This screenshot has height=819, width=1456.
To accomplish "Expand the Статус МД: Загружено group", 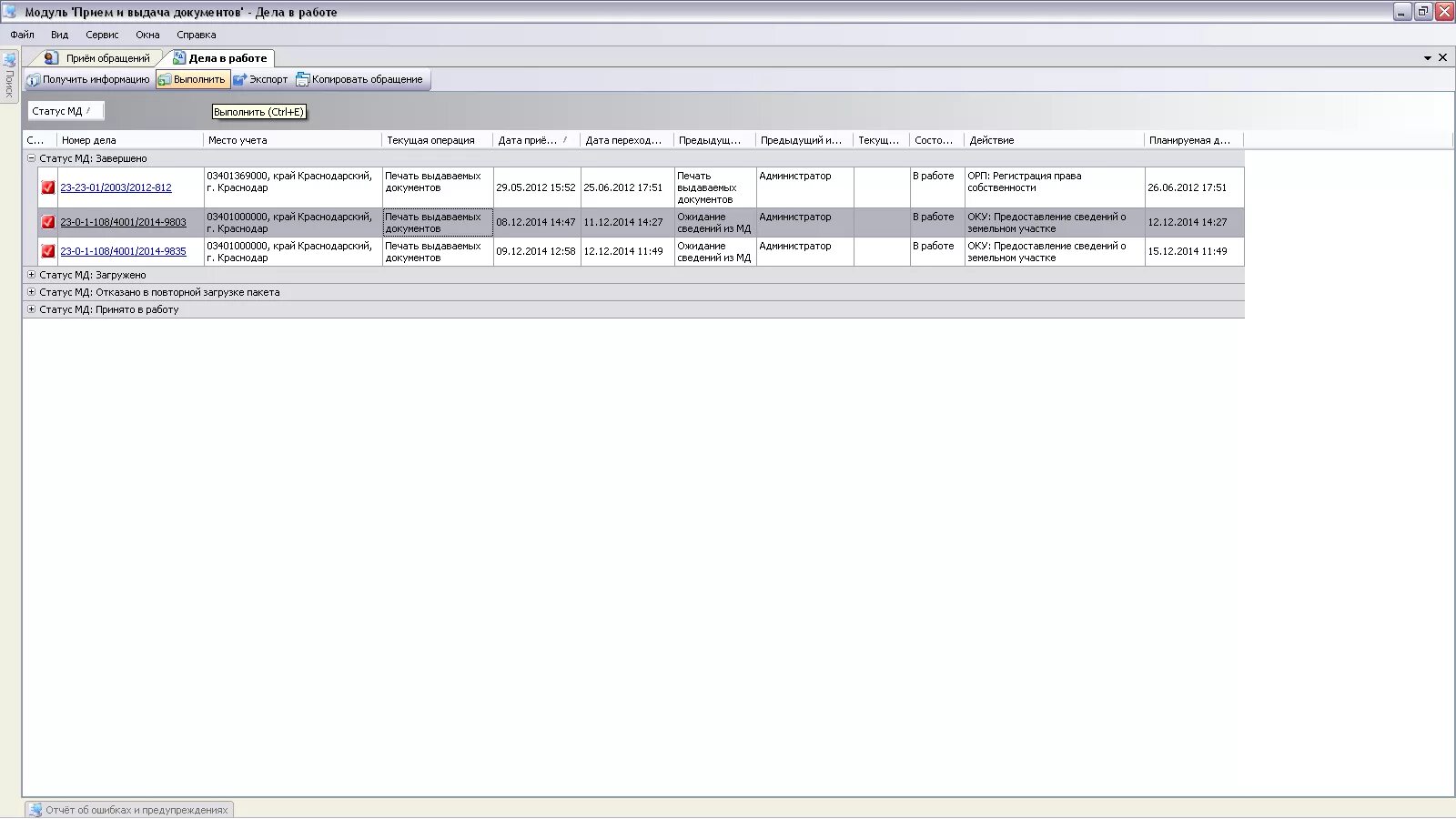I will 31,275.
